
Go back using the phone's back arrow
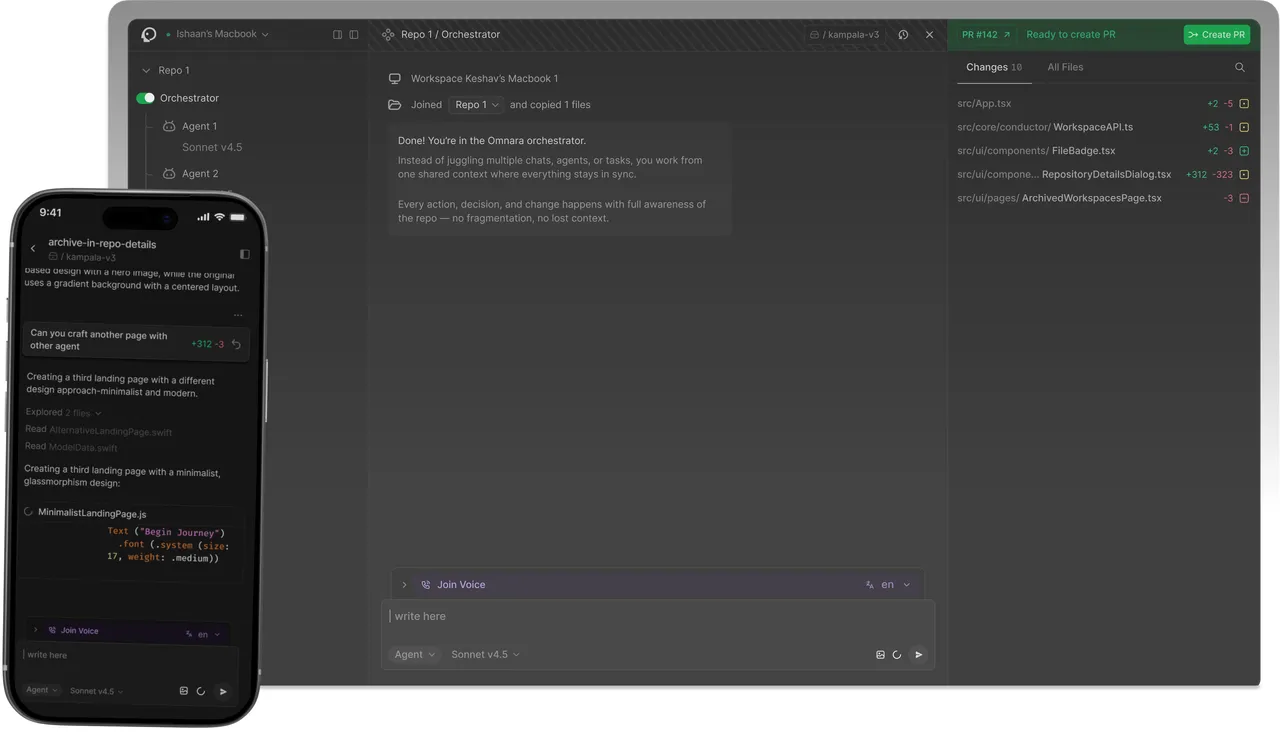[x=33, y=248]
